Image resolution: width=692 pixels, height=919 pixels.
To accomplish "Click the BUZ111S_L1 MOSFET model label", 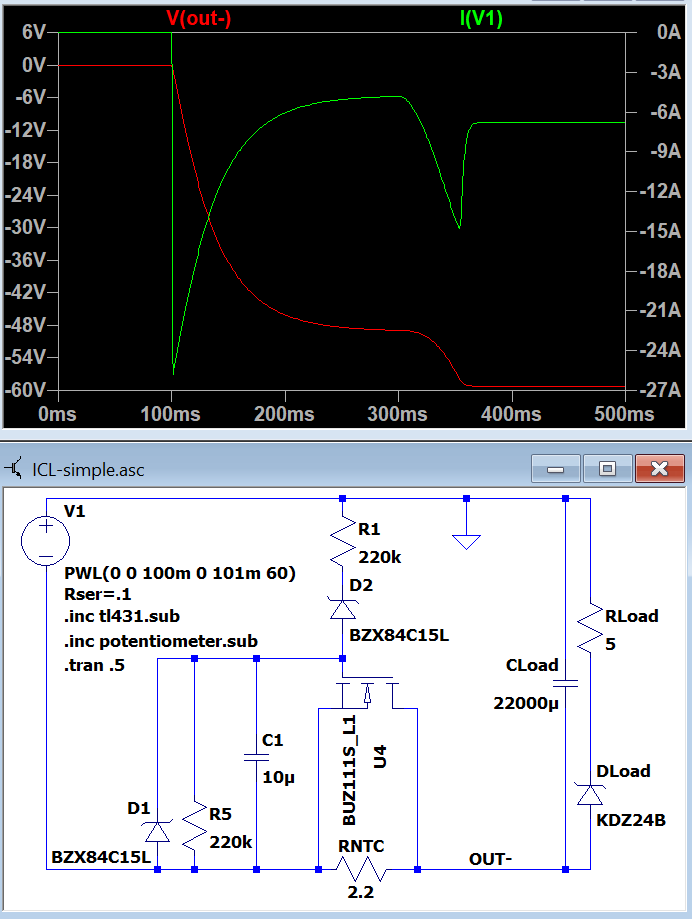I will point(349,770).
